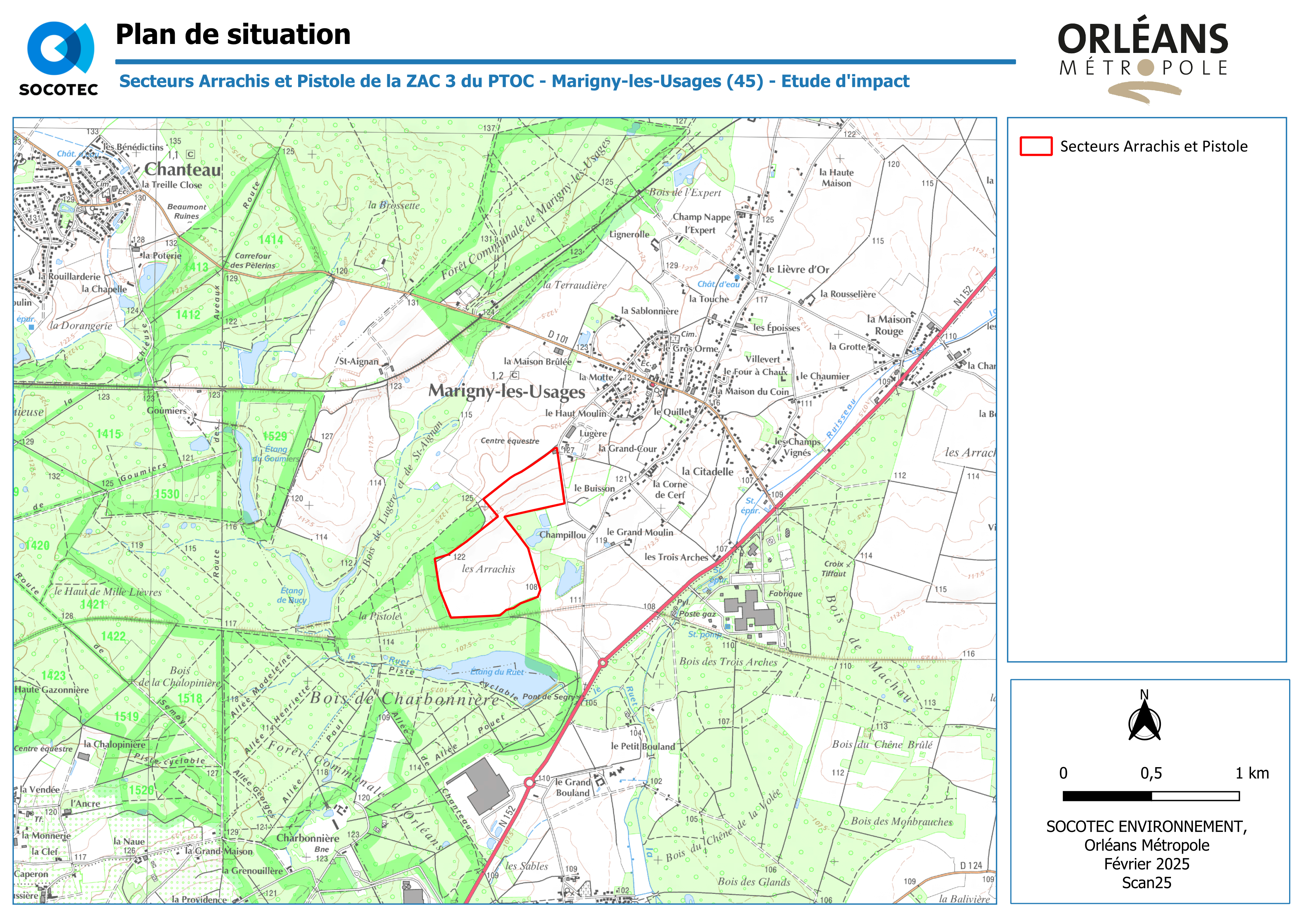The width and height of the screenshot is (1307, 924).
Task: Click the upper roundabout on N 152
Action: (x=603, y=663)
